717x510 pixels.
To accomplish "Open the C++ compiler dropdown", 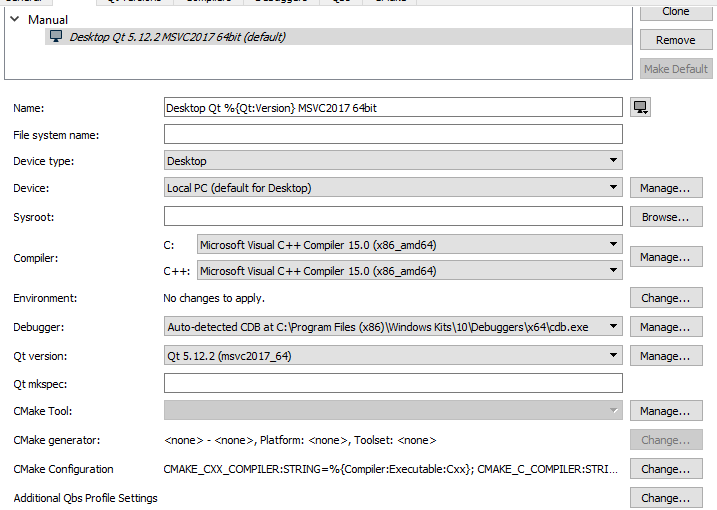I will point(410,270).
